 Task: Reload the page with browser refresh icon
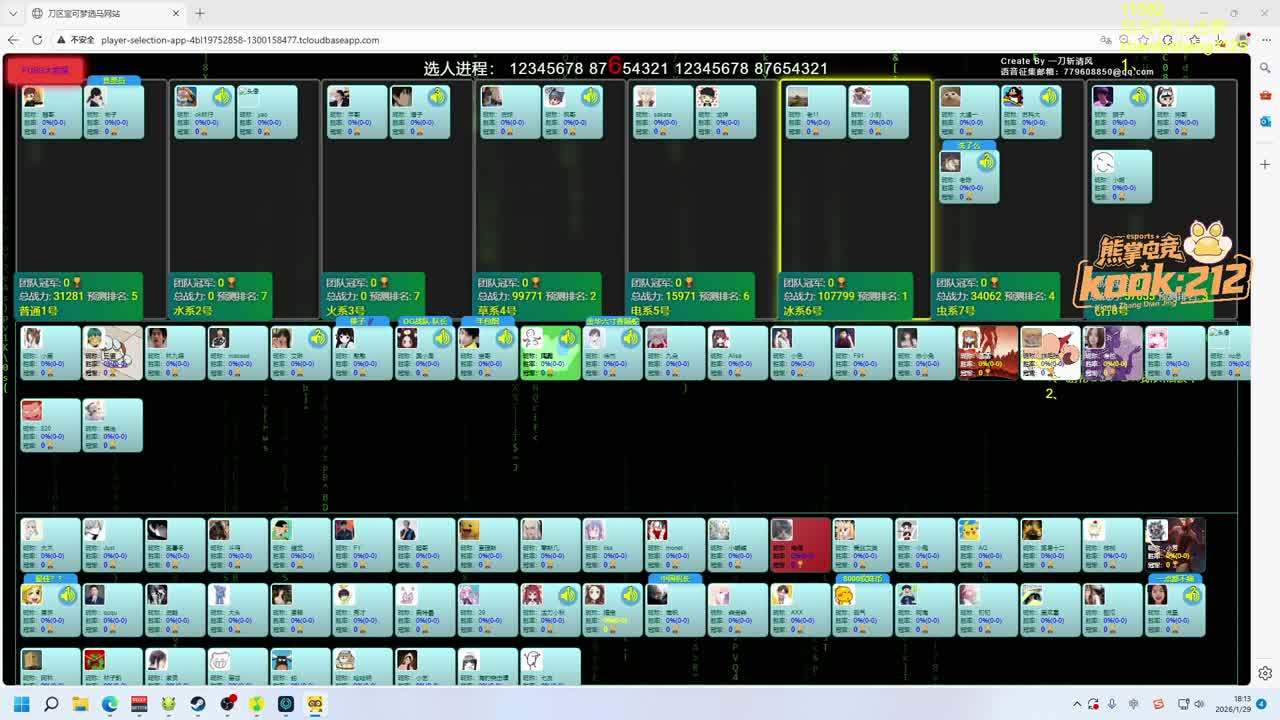[37, 40]
